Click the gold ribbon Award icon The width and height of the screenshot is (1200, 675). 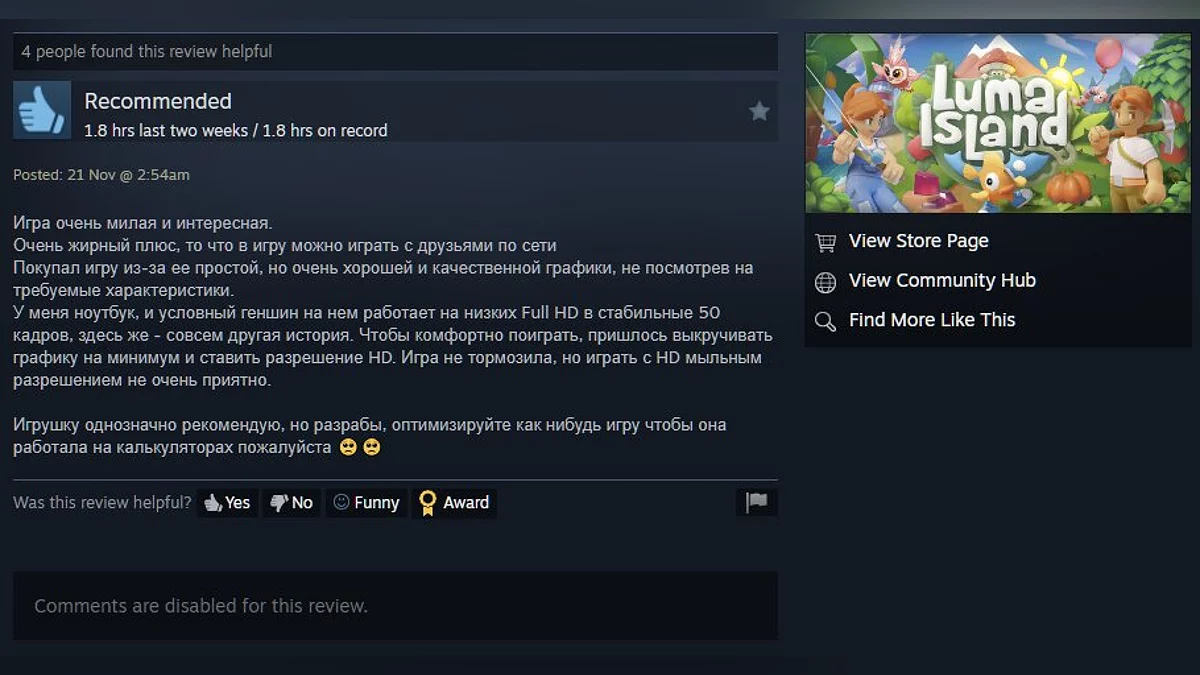click(428, 503)
